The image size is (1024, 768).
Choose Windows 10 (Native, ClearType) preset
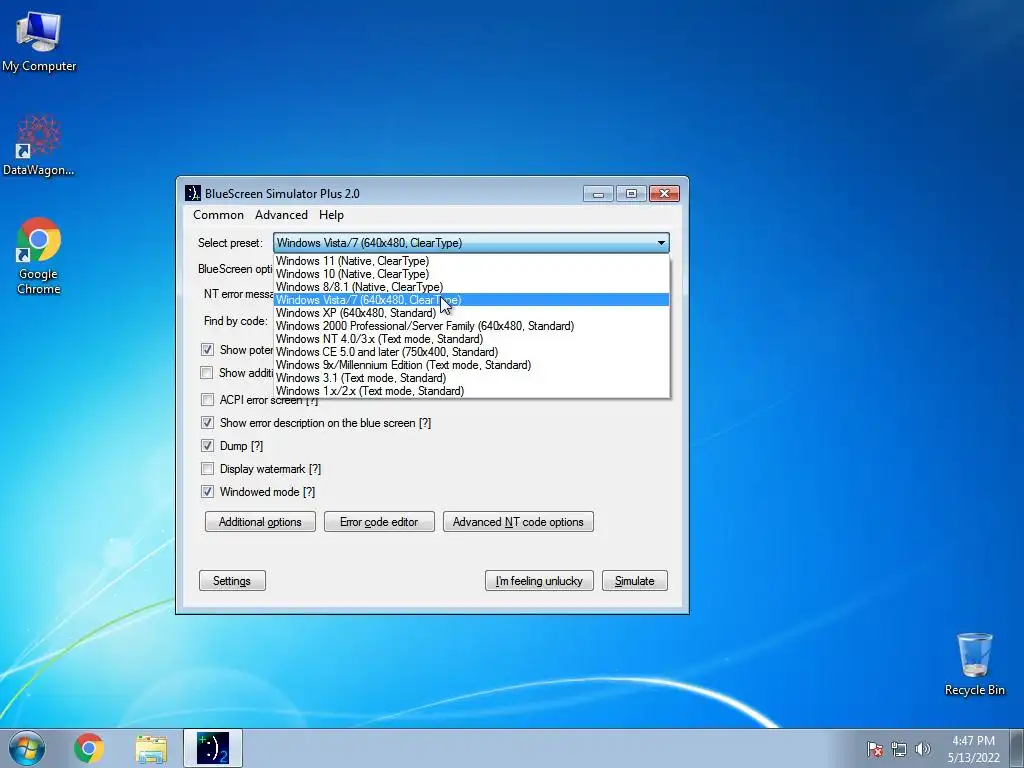[472, 274]
